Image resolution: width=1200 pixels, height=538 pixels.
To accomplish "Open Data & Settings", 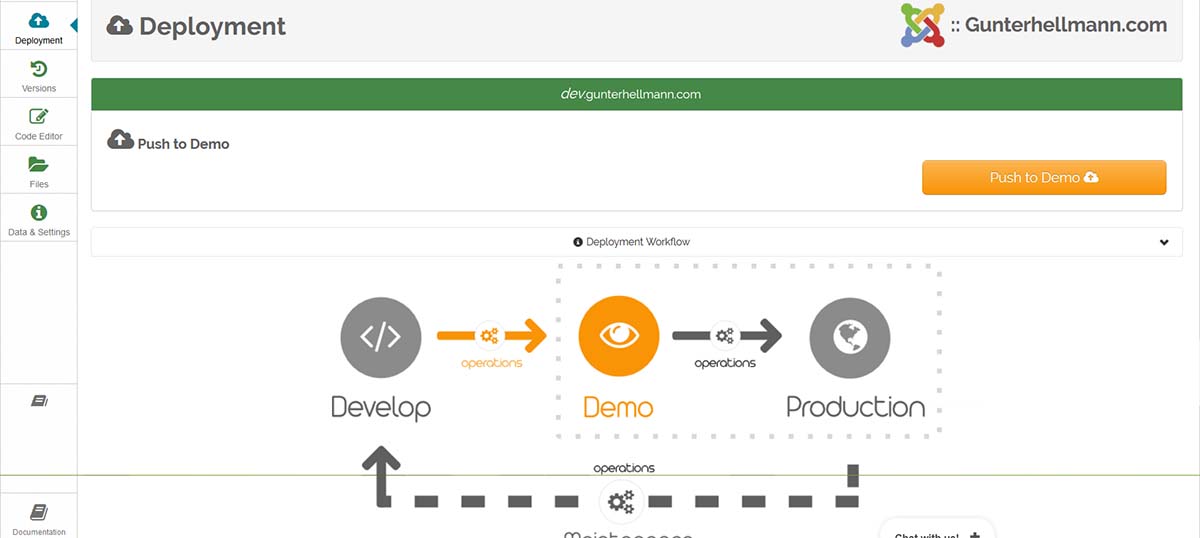I will (x=38, y=219).
